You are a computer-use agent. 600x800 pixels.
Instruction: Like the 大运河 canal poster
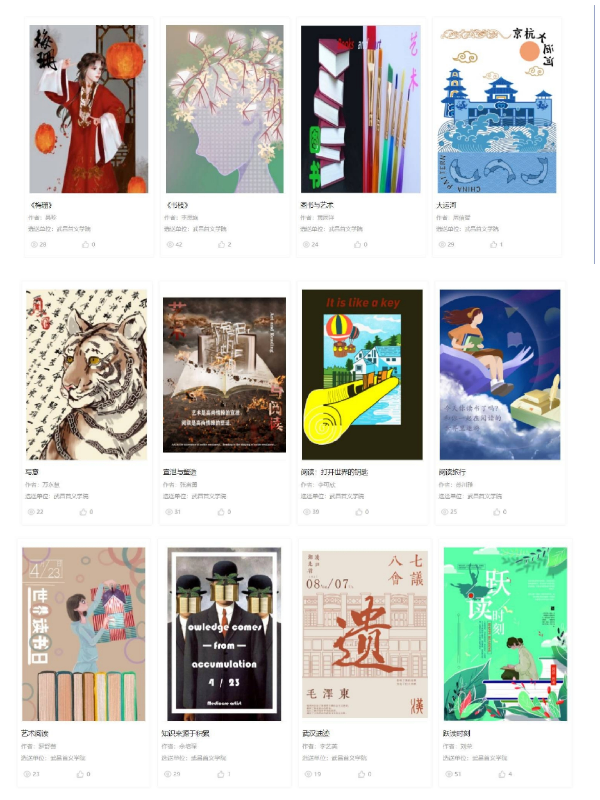pyautogui.click(x=493, y=244)
